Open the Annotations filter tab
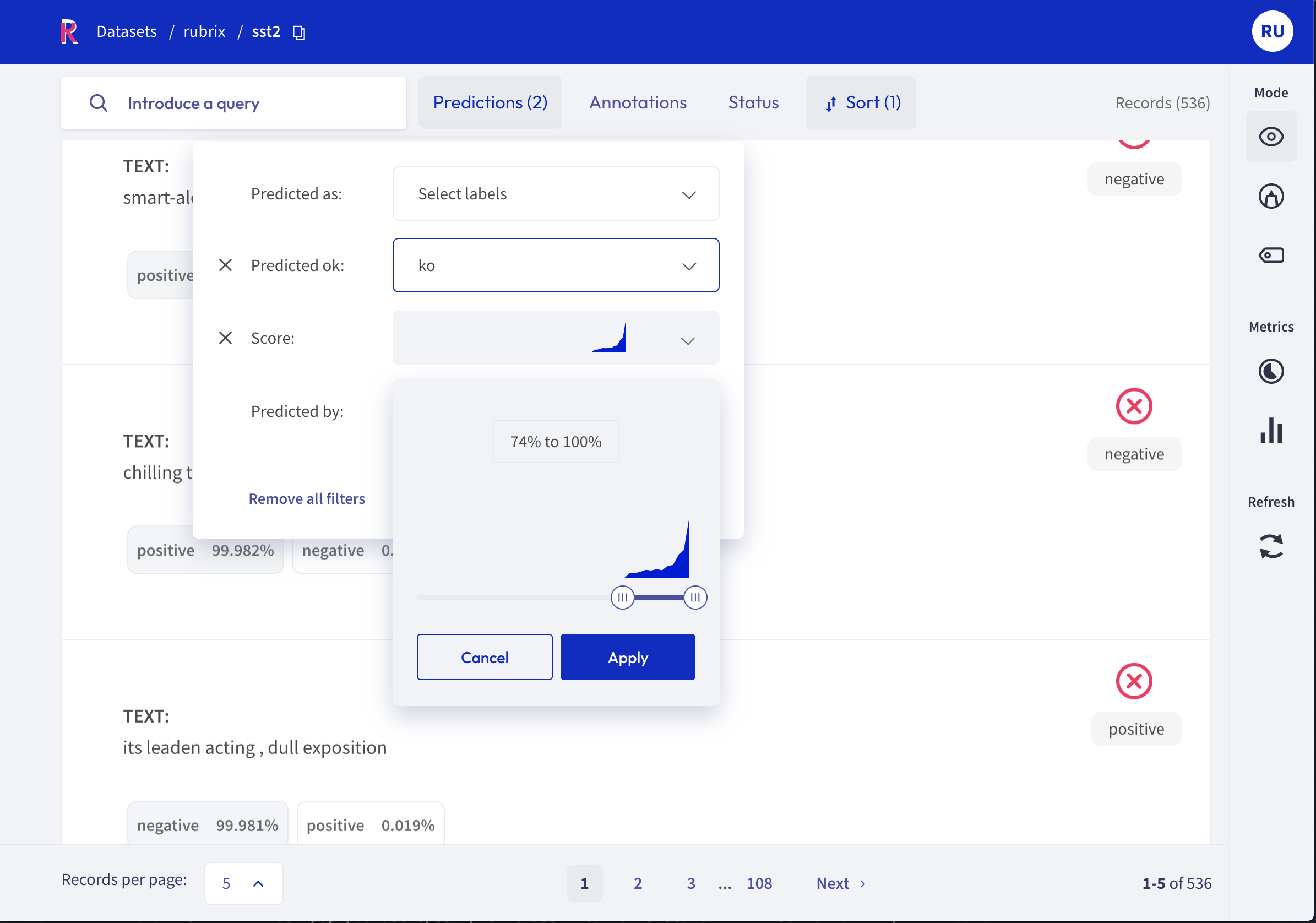The width and height of the screenshot is (1316, 923). pos(638,102)
